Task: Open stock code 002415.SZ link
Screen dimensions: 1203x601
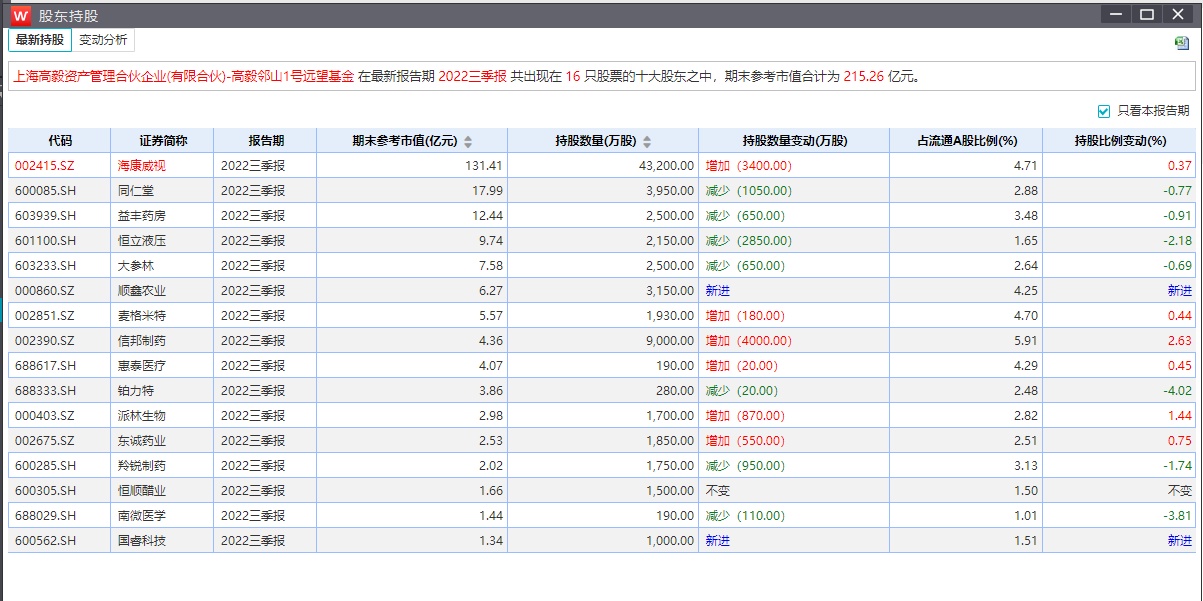Action: (x=44, y=166)
